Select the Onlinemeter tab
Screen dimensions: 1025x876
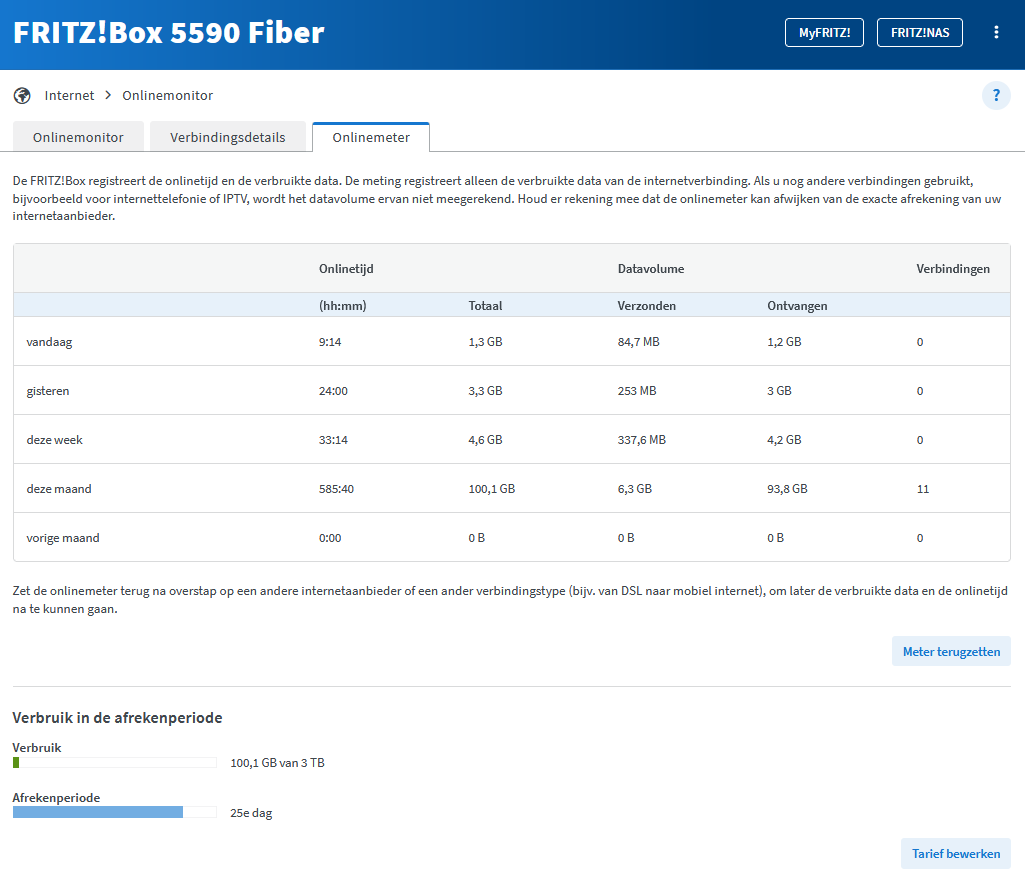pyautogui.click(x=371, y=137)
